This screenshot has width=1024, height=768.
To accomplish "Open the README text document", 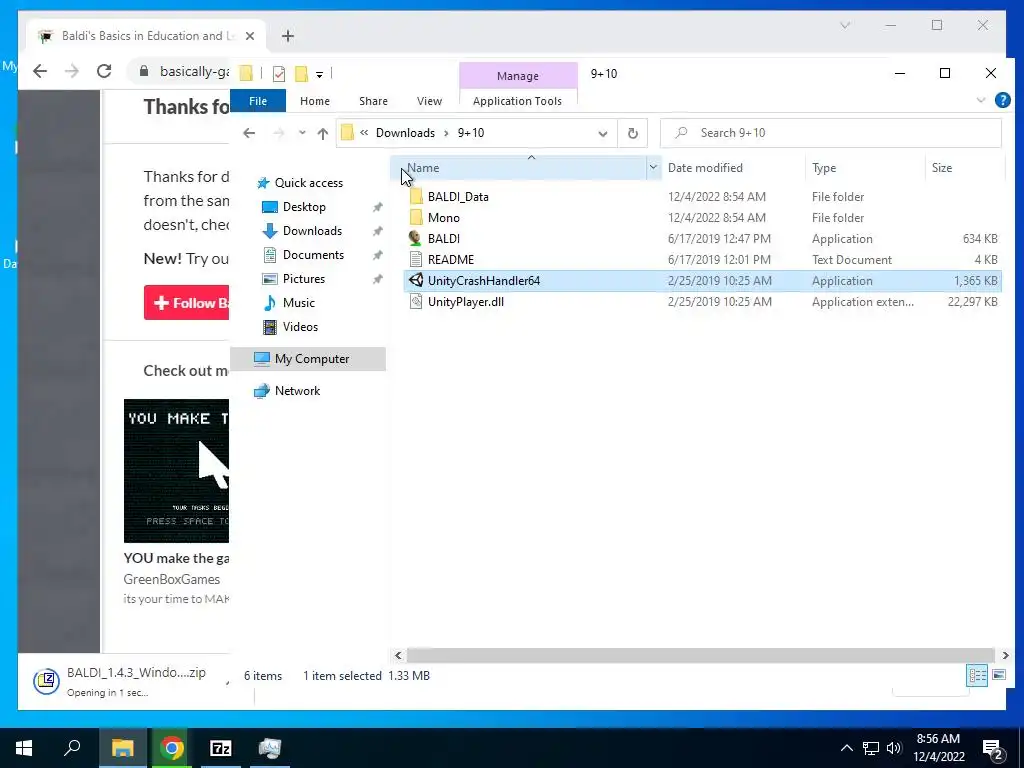I will [451, 259].
